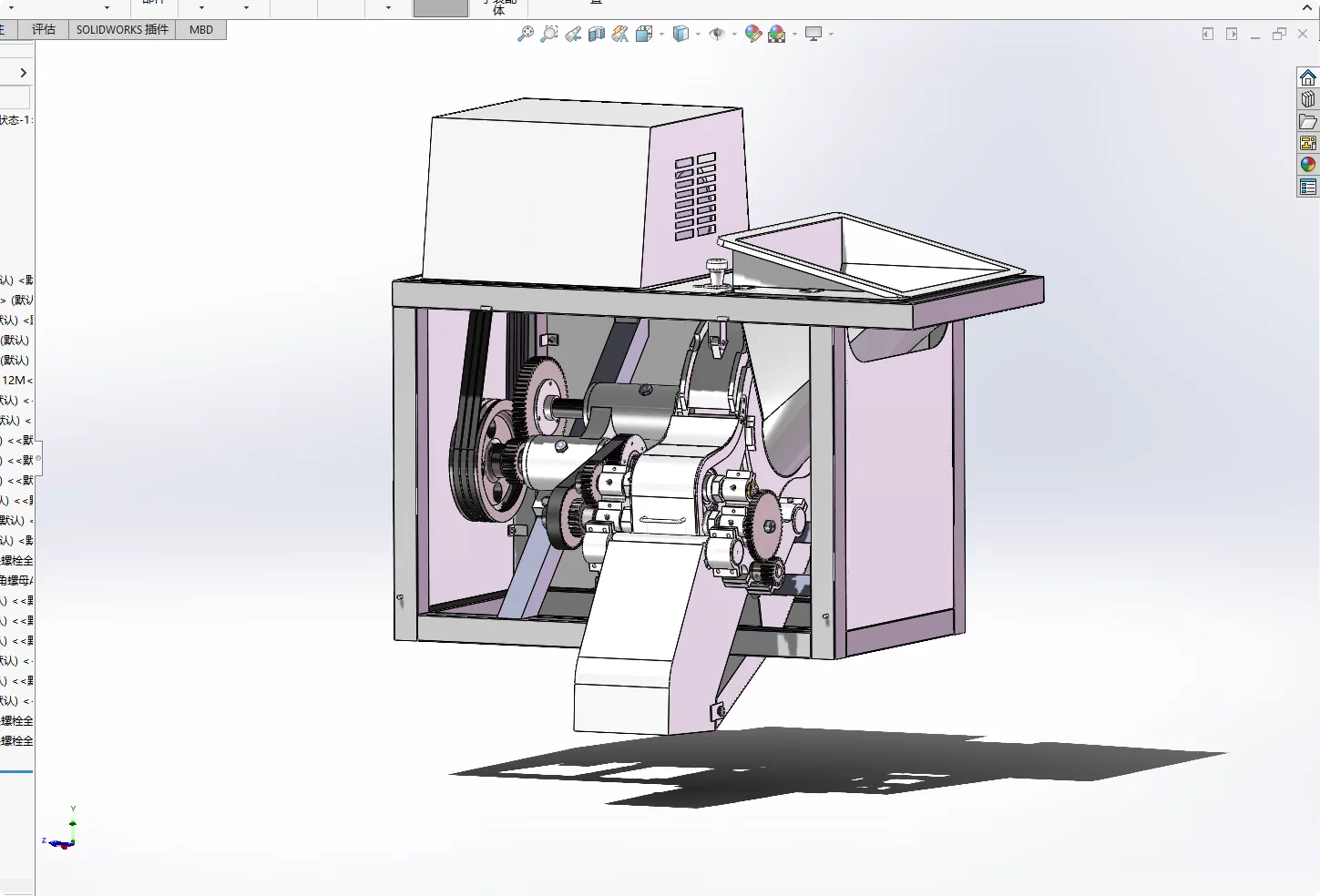Switch to the MBD ribbon tab
1320x896 pixels.
click(x=201, y=29)
